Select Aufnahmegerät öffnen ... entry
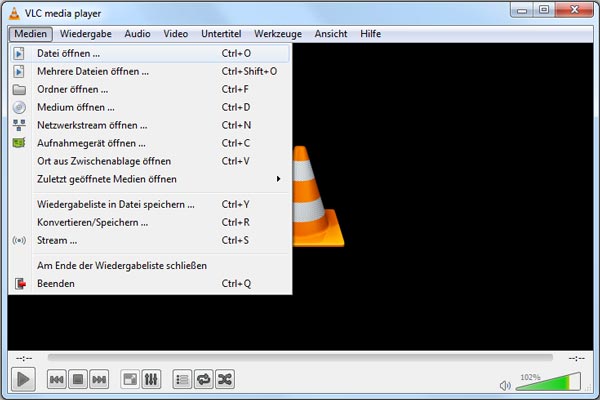600x400 pixels. point(150,143)
